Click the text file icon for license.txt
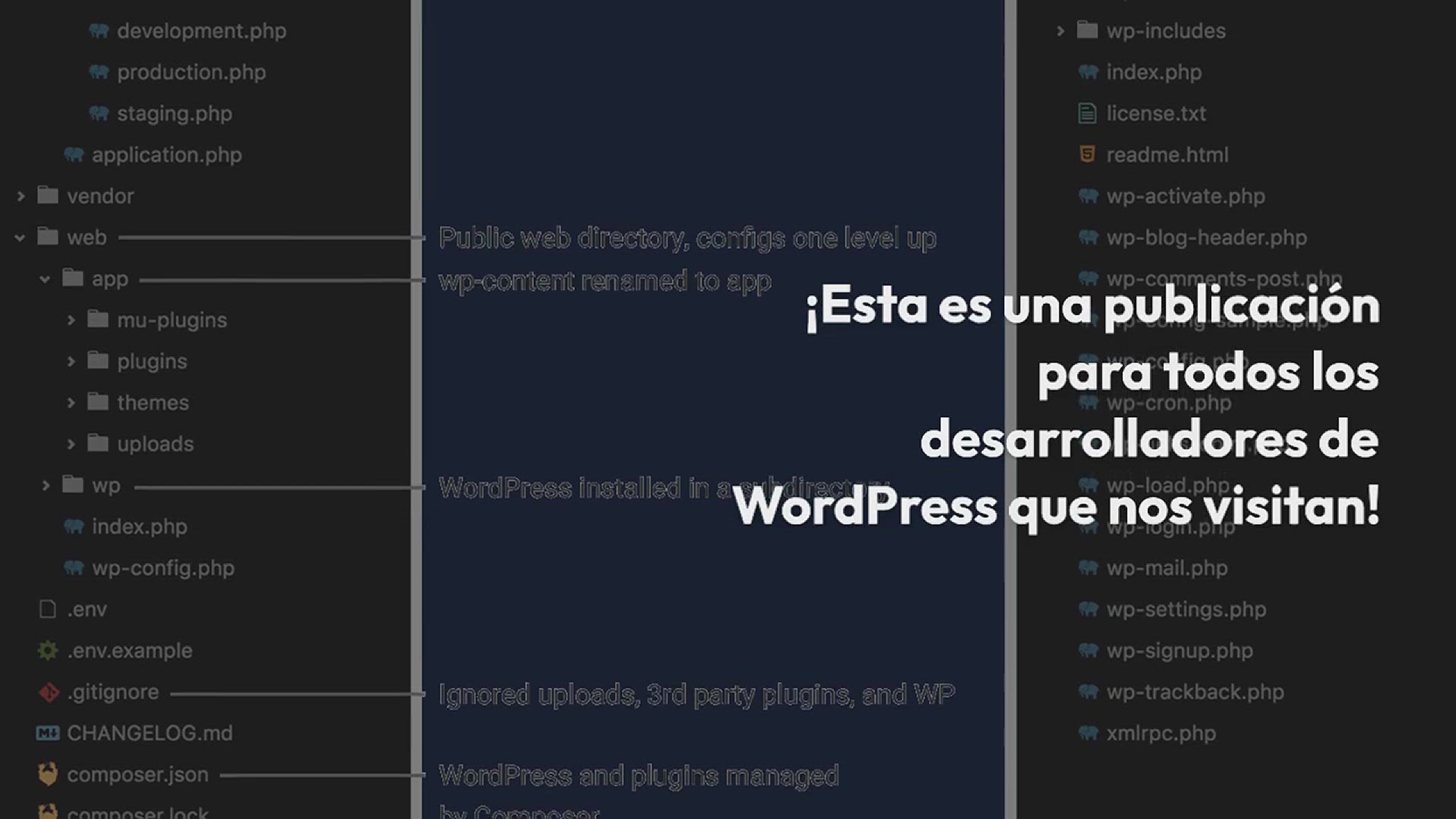 pos(1087,114)
